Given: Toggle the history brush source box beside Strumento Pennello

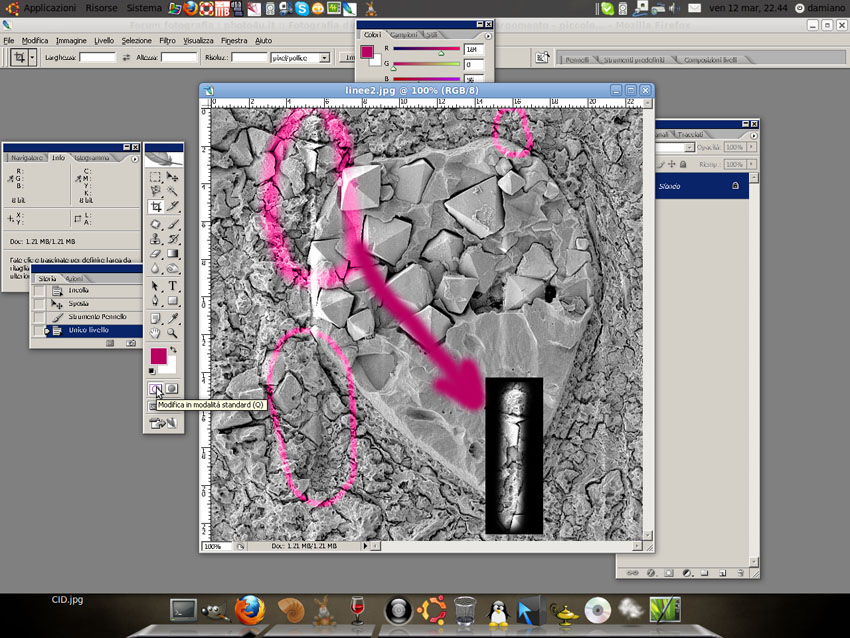Looking at the screenshot, I should click(39, 317).
